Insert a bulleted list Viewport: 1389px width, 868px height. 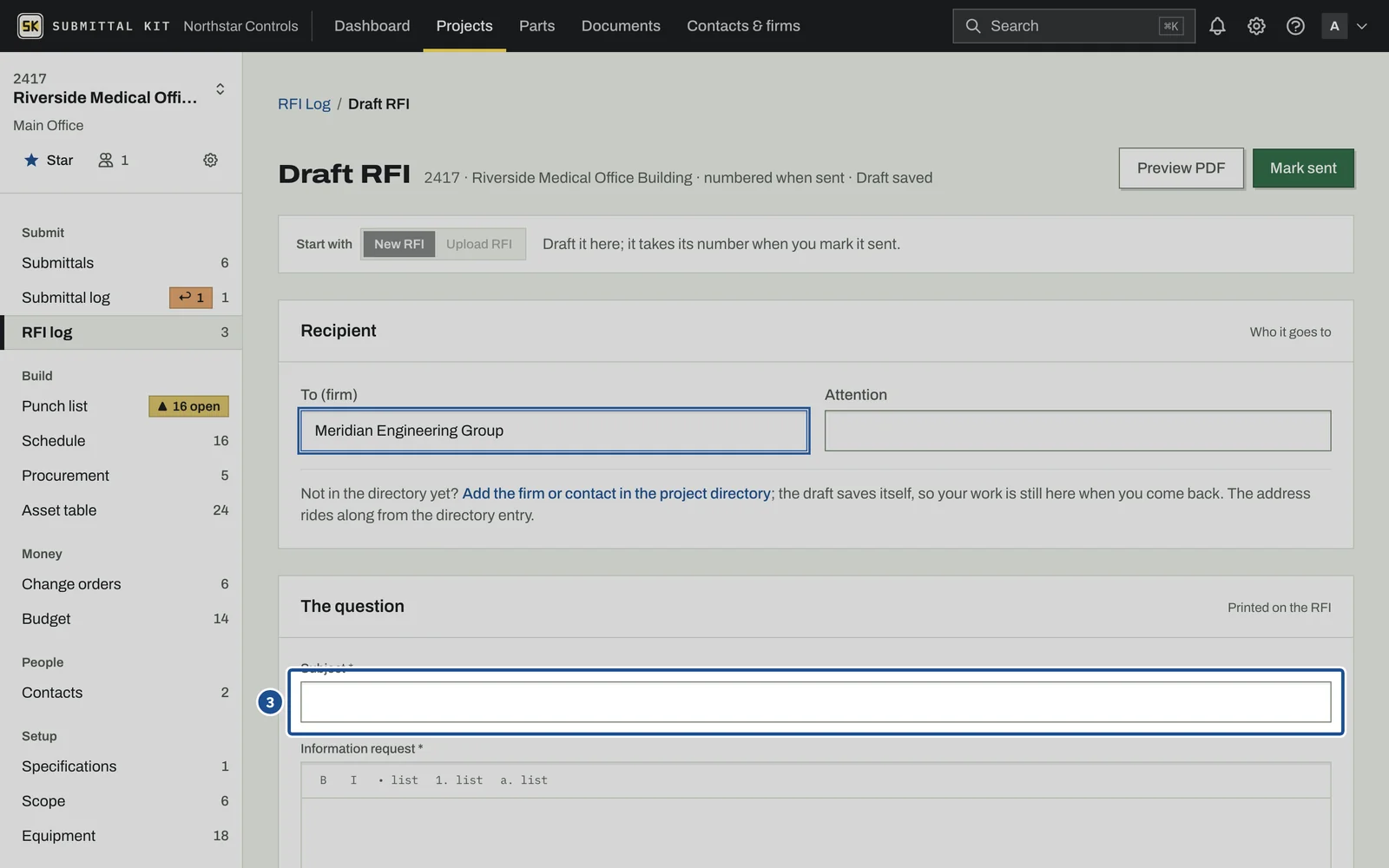click(398, 780)
